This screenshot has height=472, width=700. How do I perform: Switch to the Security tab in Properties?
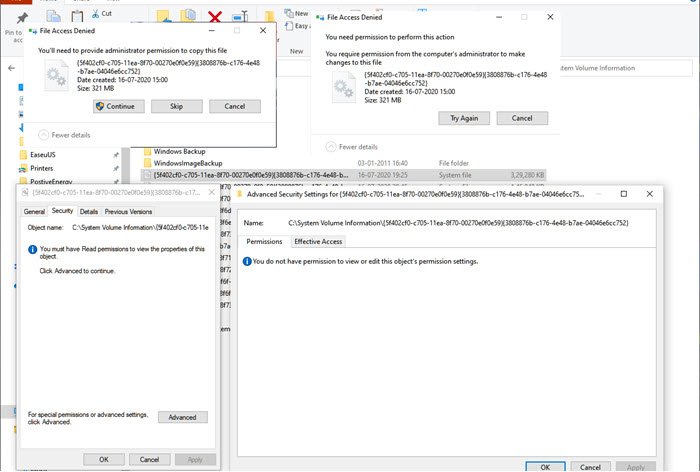tap(62, 211)
